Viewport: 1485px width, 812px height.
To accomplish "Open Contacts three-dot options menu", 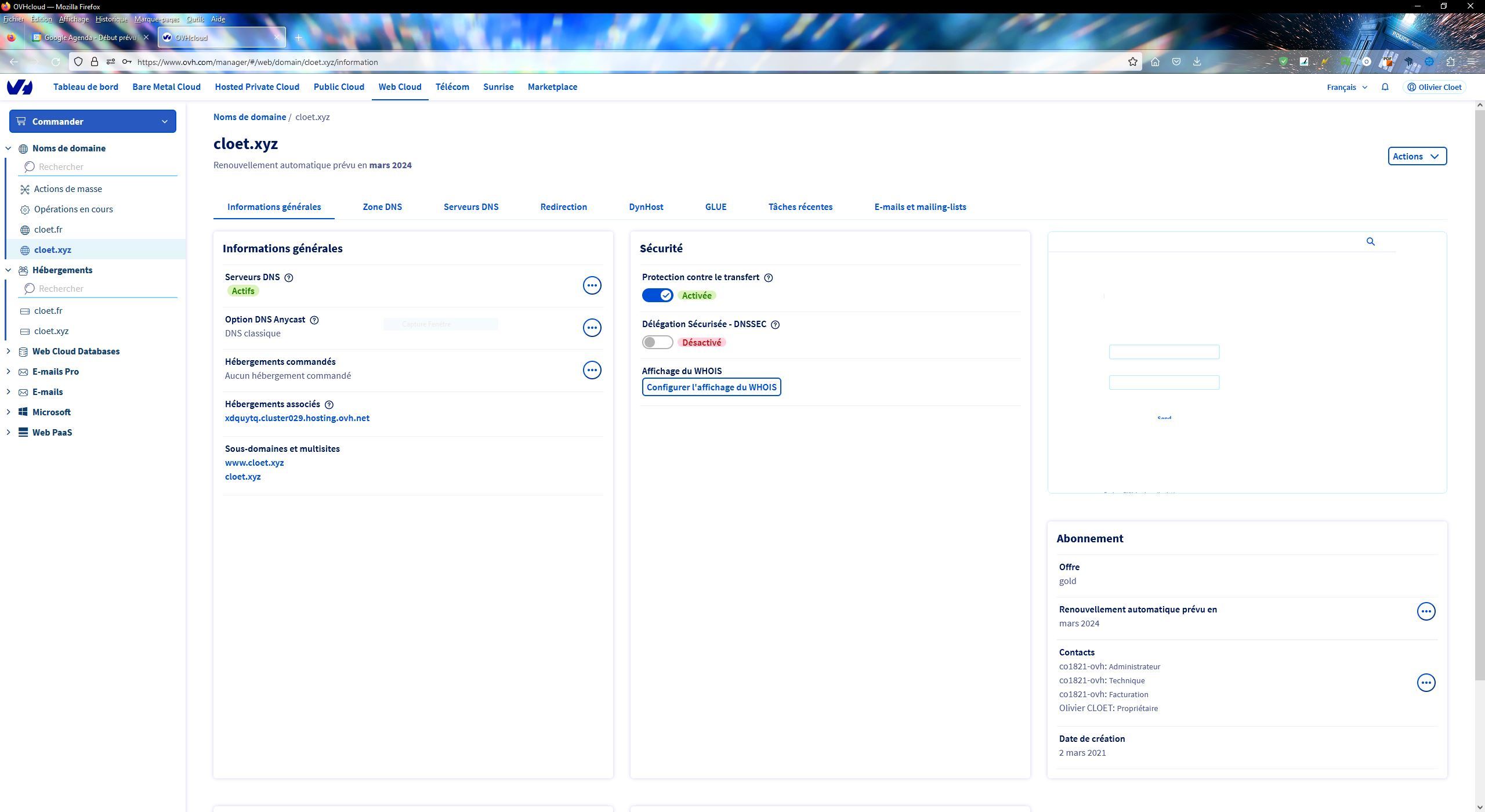I will [1426, 683].
